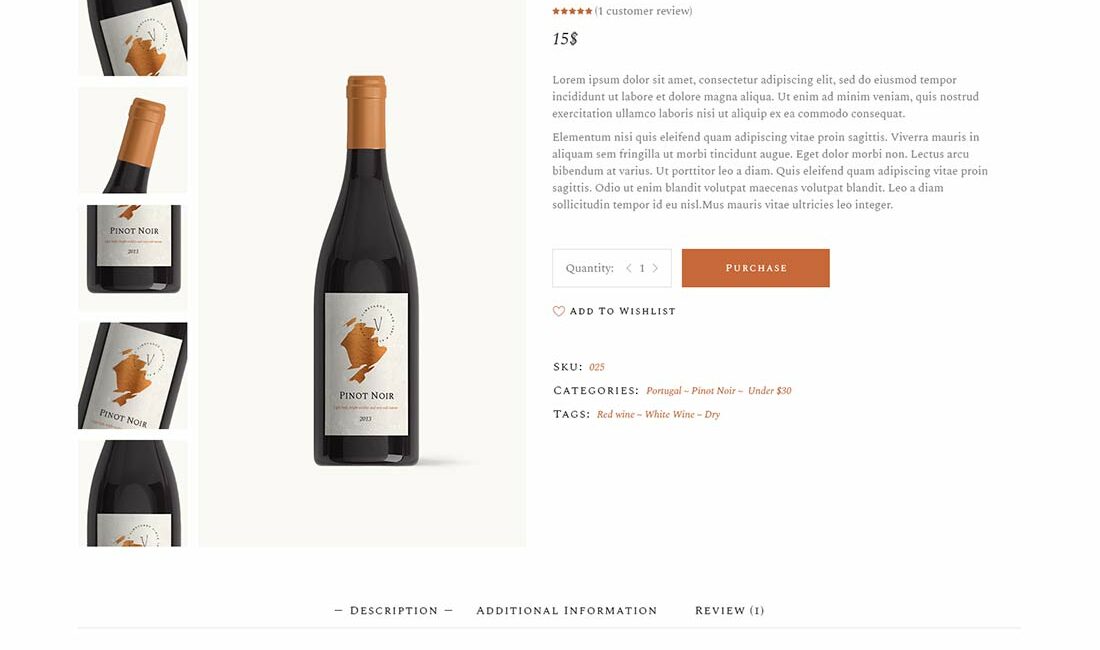Open the Pinot Noir category link
Screen dimensions: 1100x650
713,391
